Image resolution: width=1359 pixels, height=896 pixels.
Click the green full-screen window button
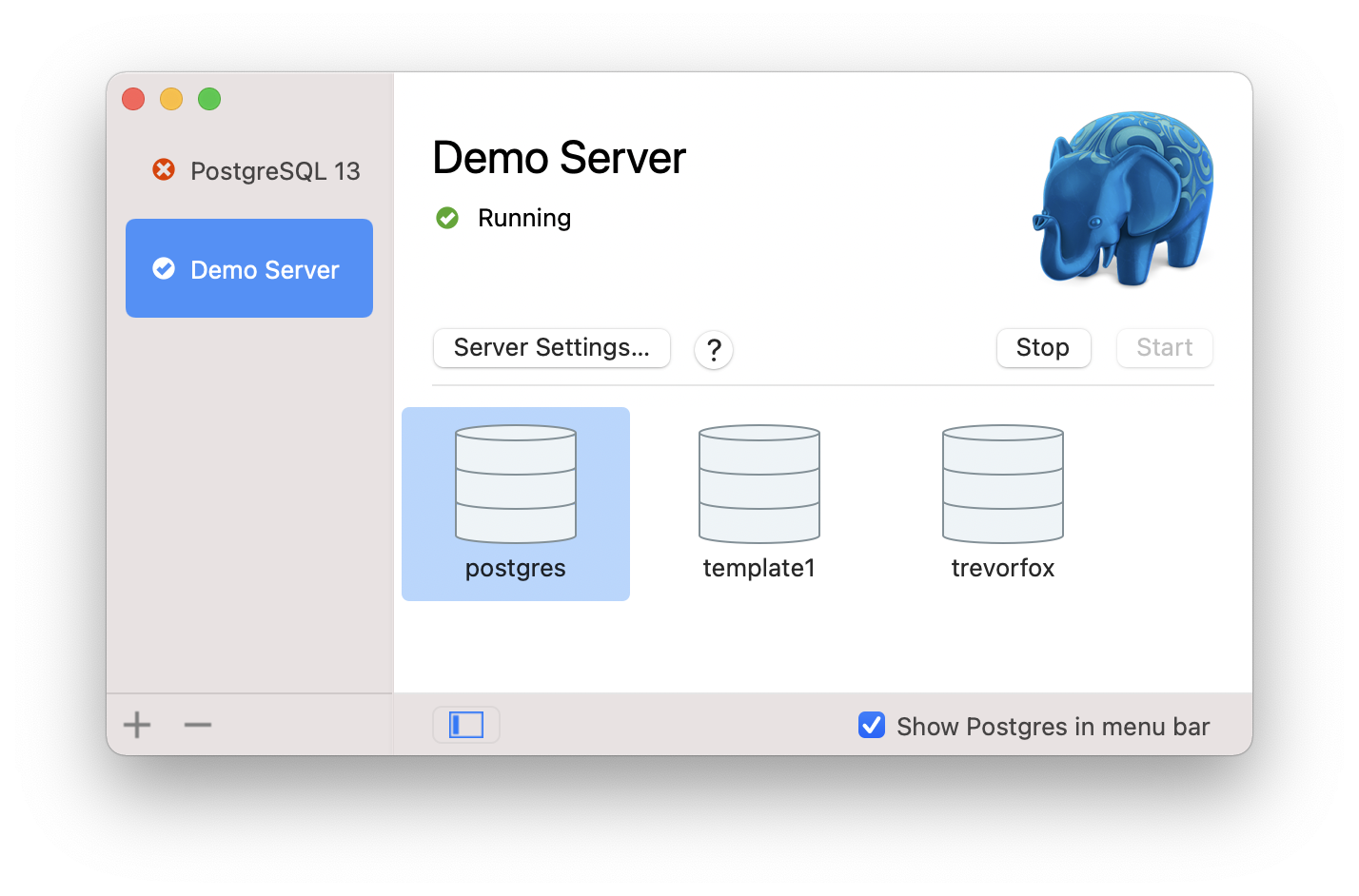pyautogui.click(x=209, y=99)
